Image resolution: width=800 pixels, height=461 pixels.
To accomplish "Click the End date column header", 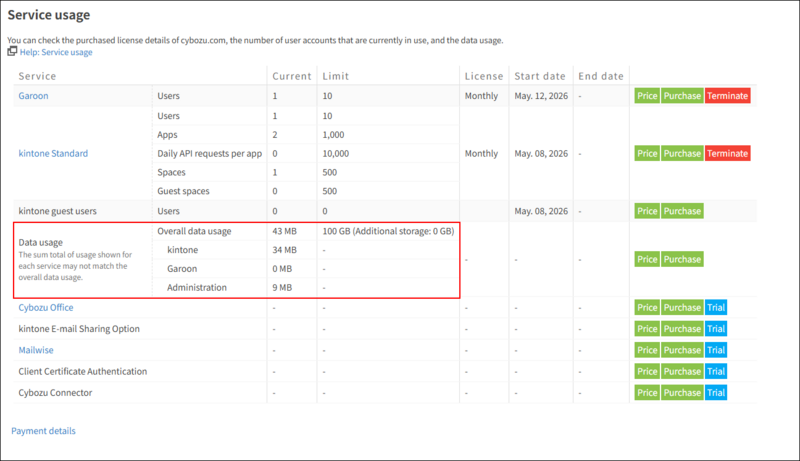I will coord(601,76).
